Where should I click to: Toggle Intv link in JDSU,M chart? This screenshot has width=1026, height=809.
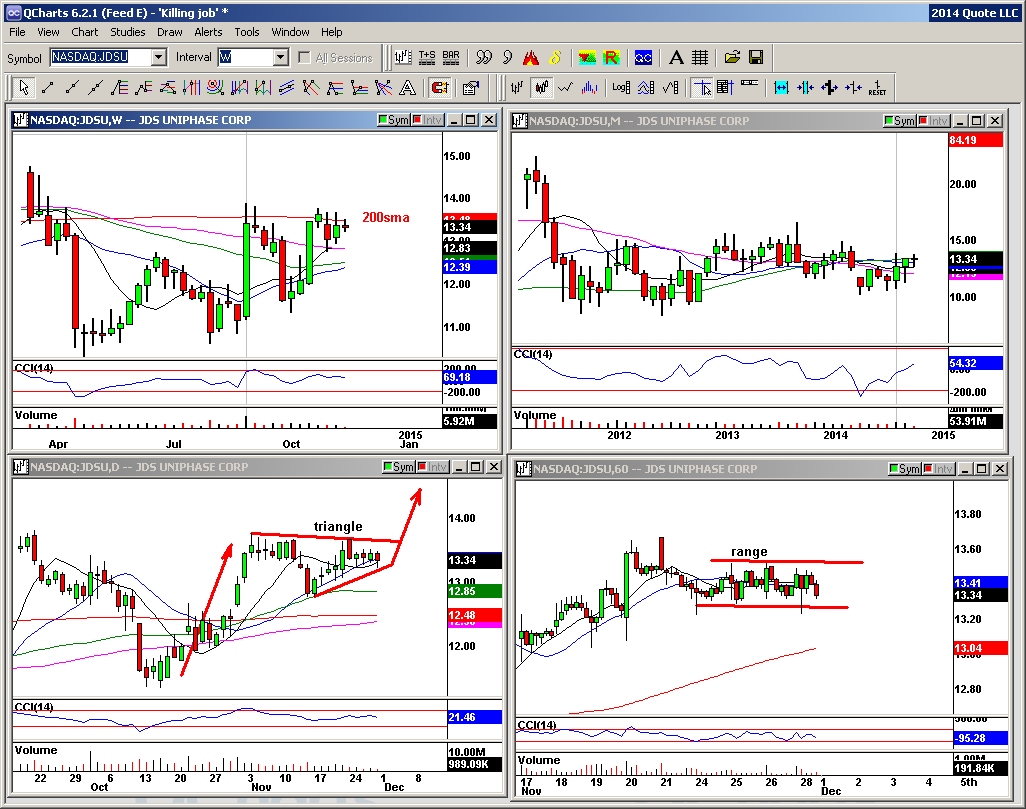point(934,120)
